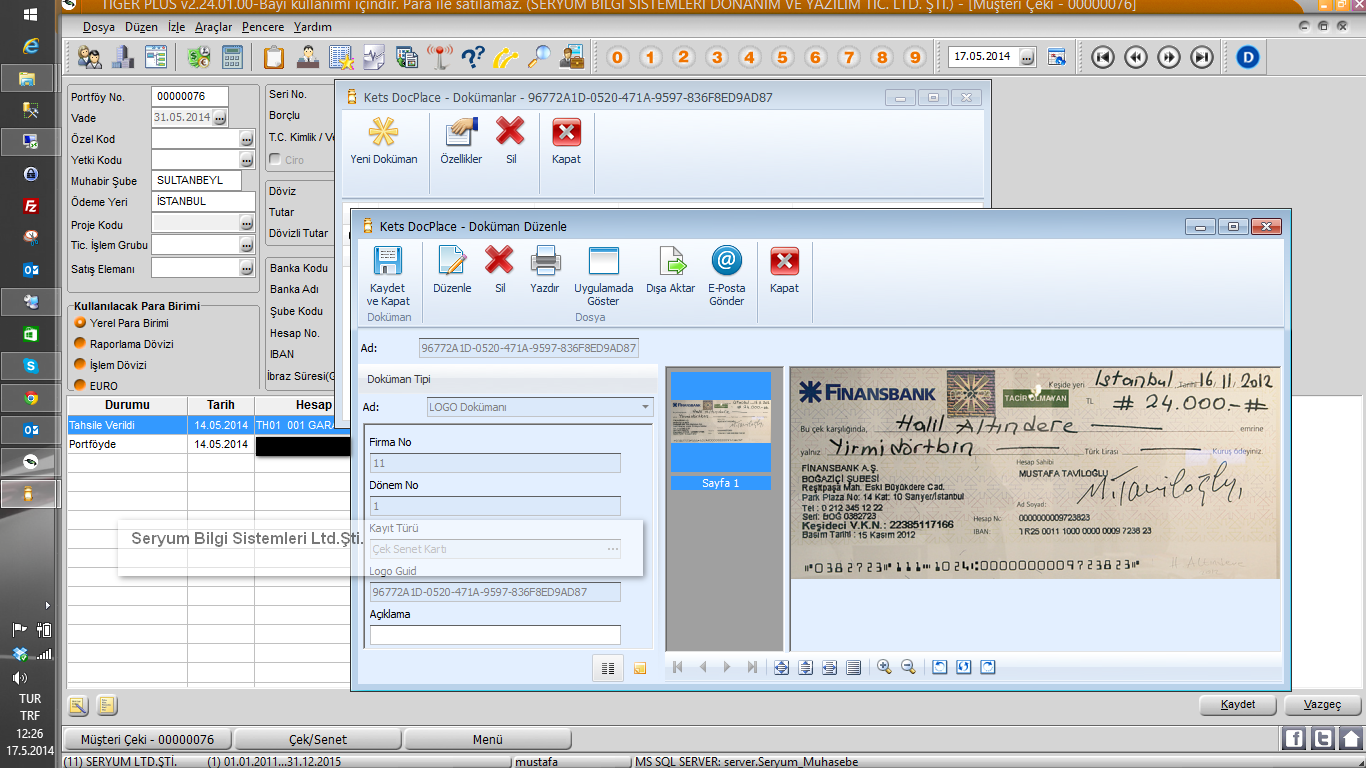Open the Vade date picker button
This screenshot has width=1366, height=768.
click(220, 118)
